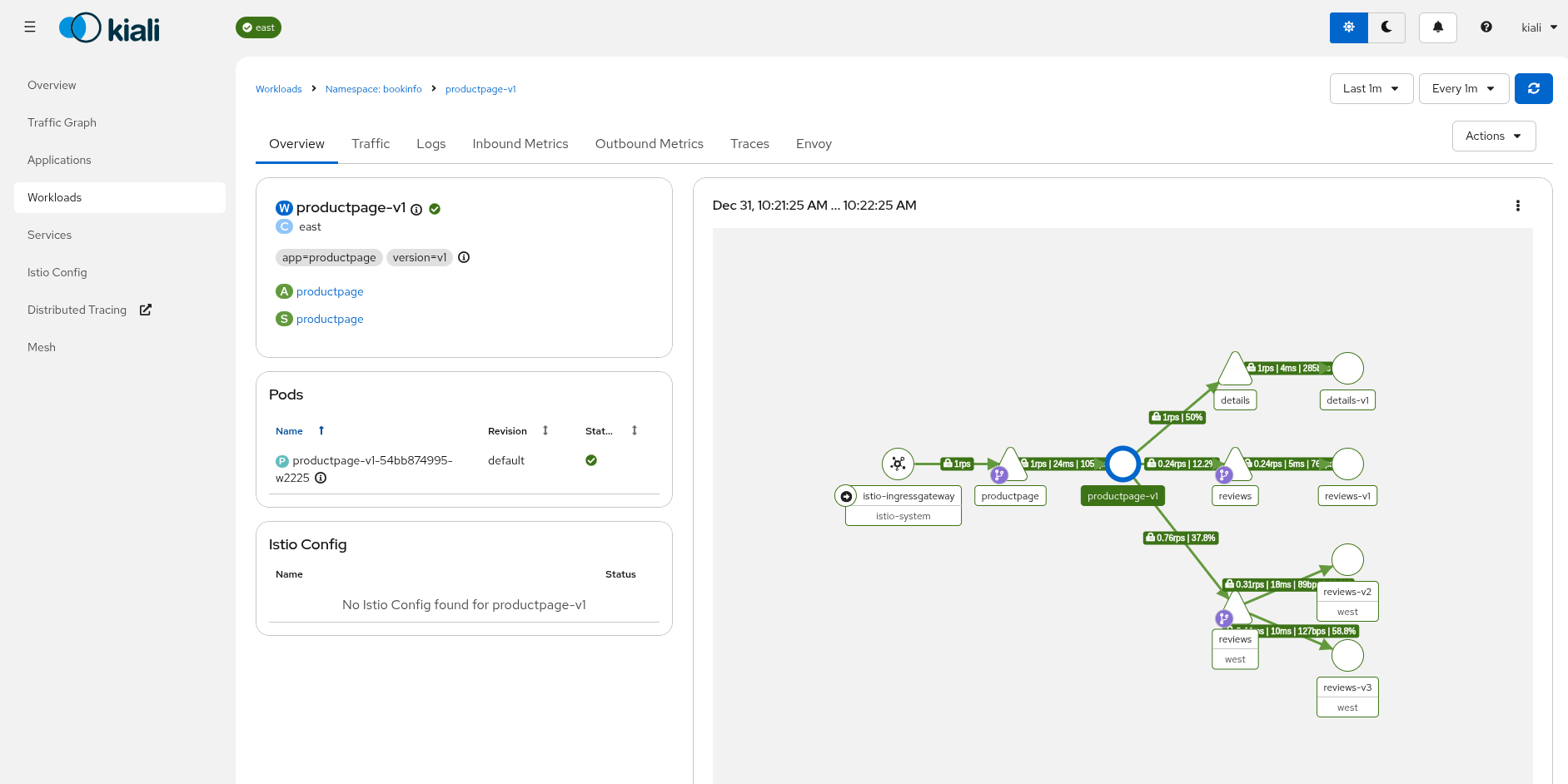Open the Last 1m duration dropdown
Image resolution: width=1568 pixels, height=784 pixels.
1370,88
